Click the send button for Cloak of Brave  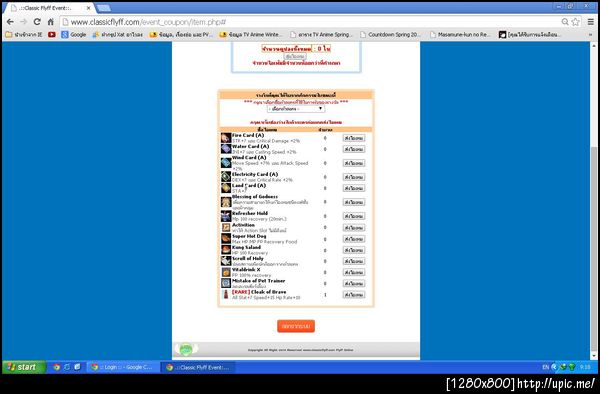pos(354,295)
